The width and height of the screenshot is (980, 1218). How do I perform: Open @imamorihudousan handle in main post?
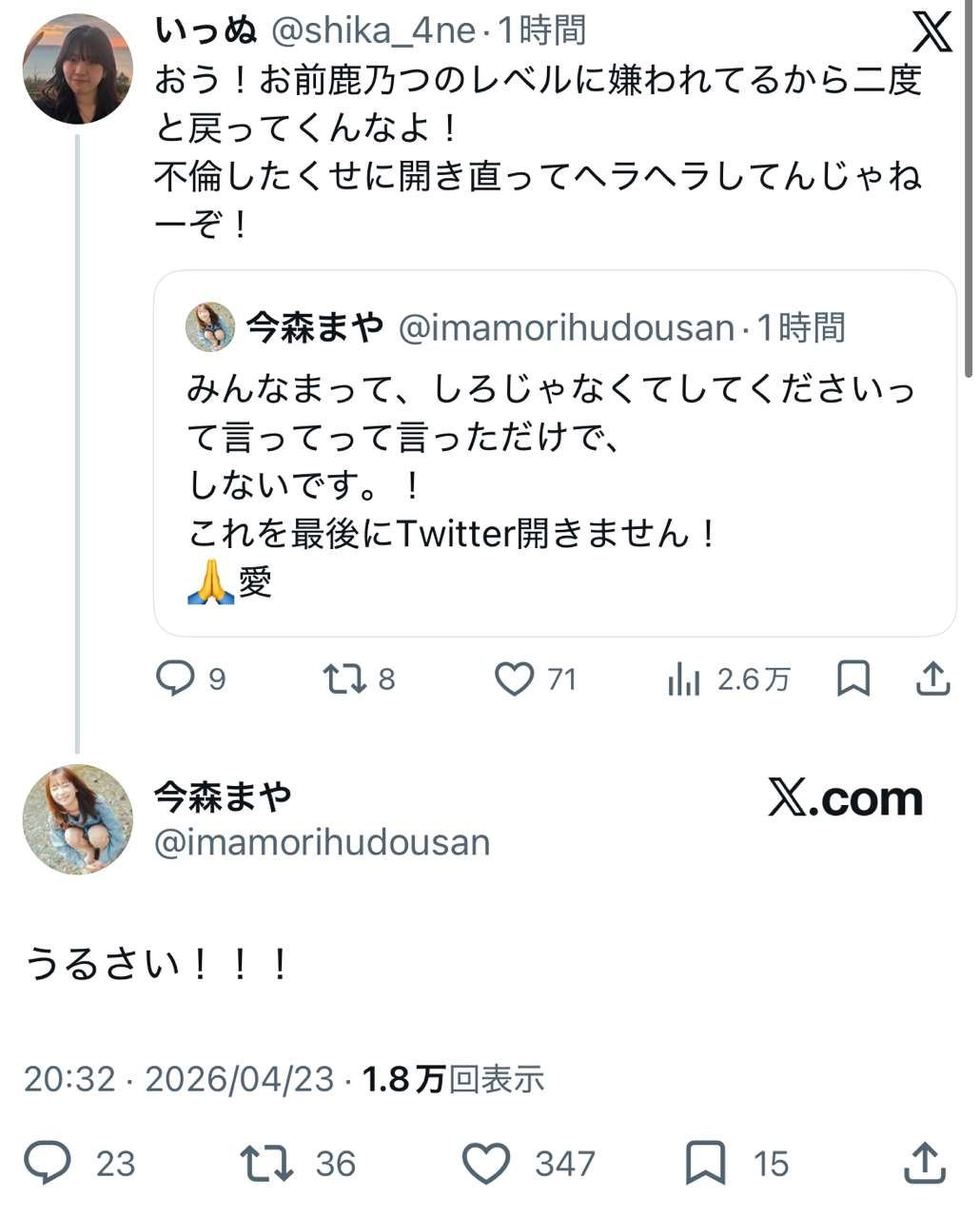(x=322, y=842)
